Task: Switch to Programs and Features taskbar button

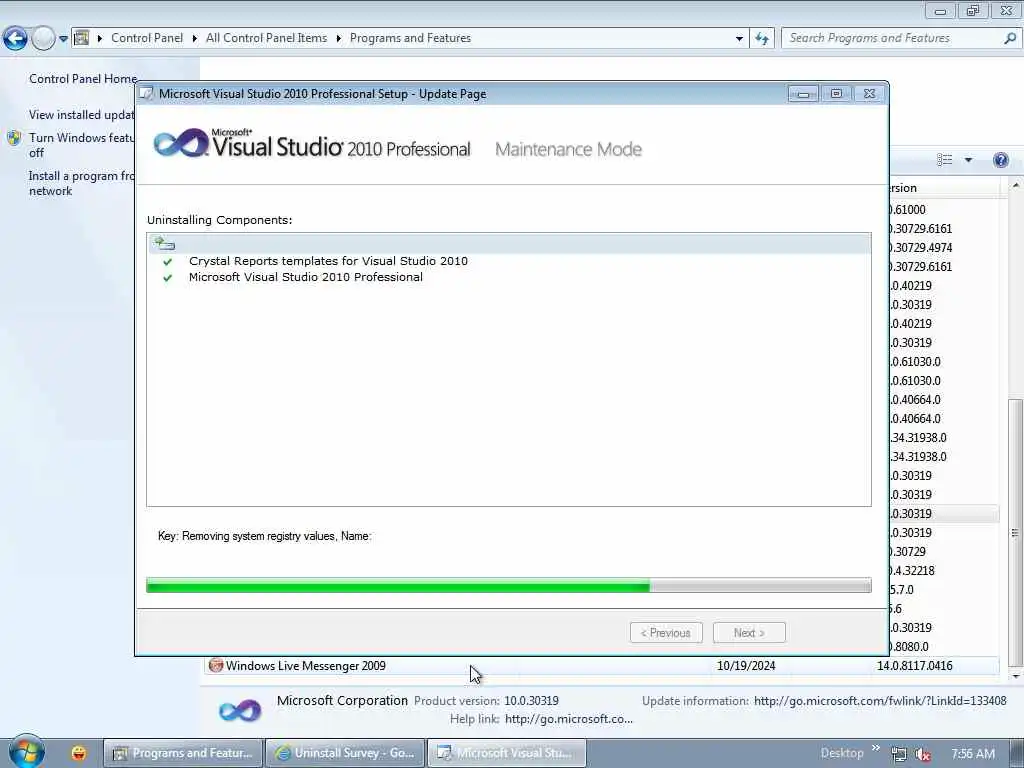Action: (183, 753)
